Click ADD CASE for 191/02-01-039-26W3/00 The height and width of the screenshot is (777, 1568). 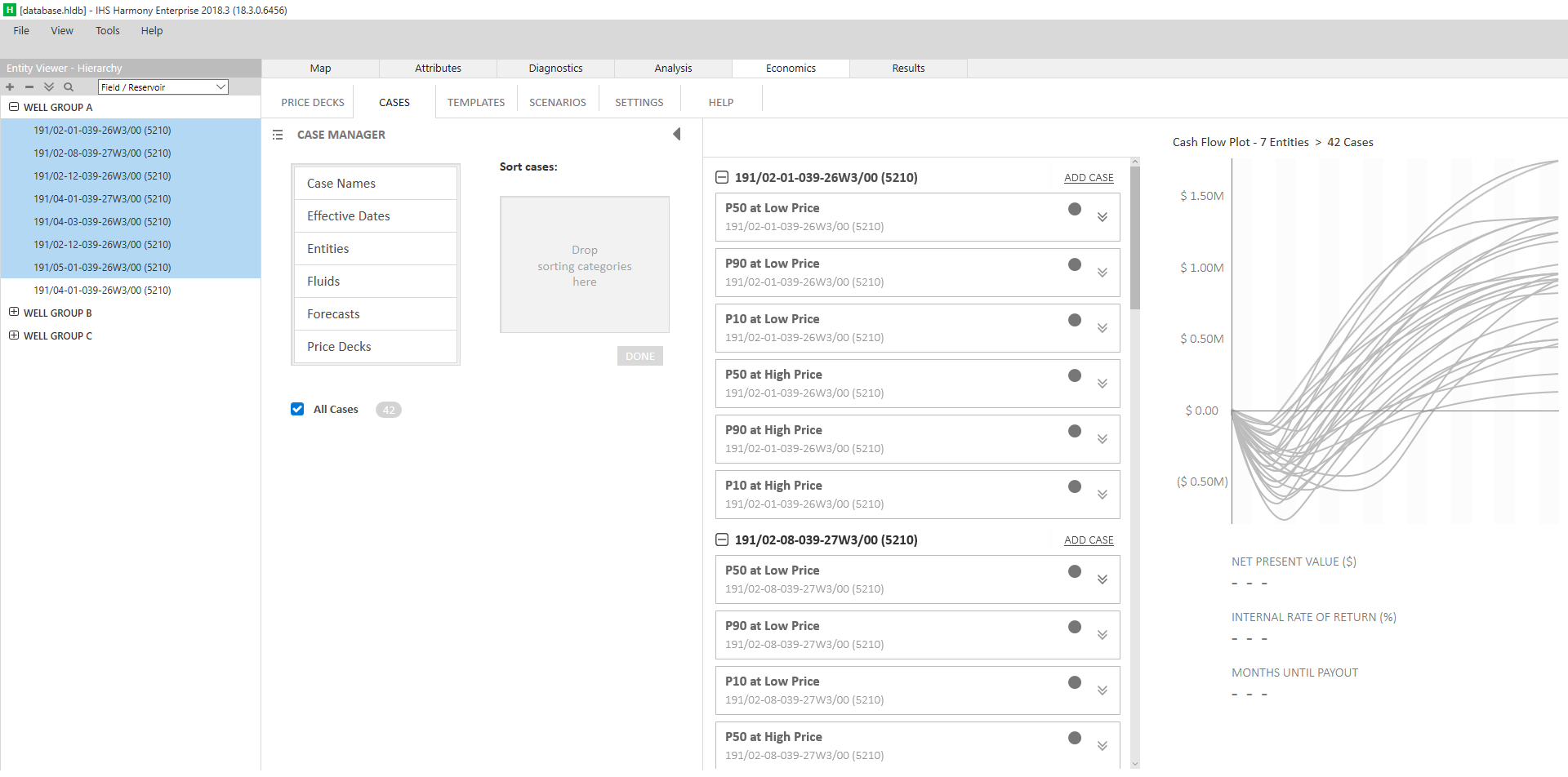[x=1089, y=178]
